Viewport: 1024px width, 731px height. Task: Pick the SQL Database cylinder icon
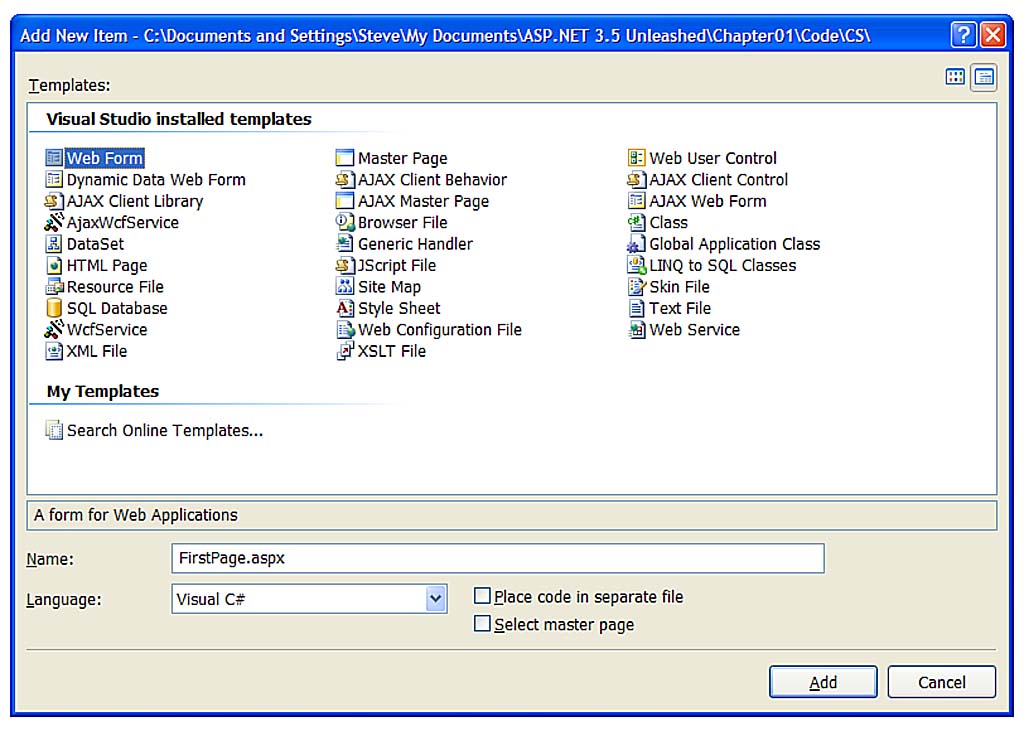click(x=54, y=308)
